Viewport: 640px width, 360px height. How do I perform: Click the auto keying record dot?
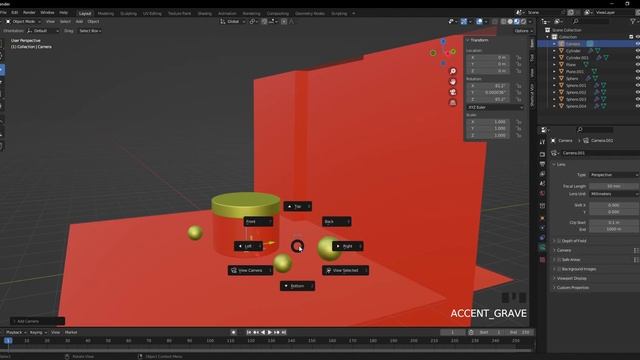click(233, 332)
